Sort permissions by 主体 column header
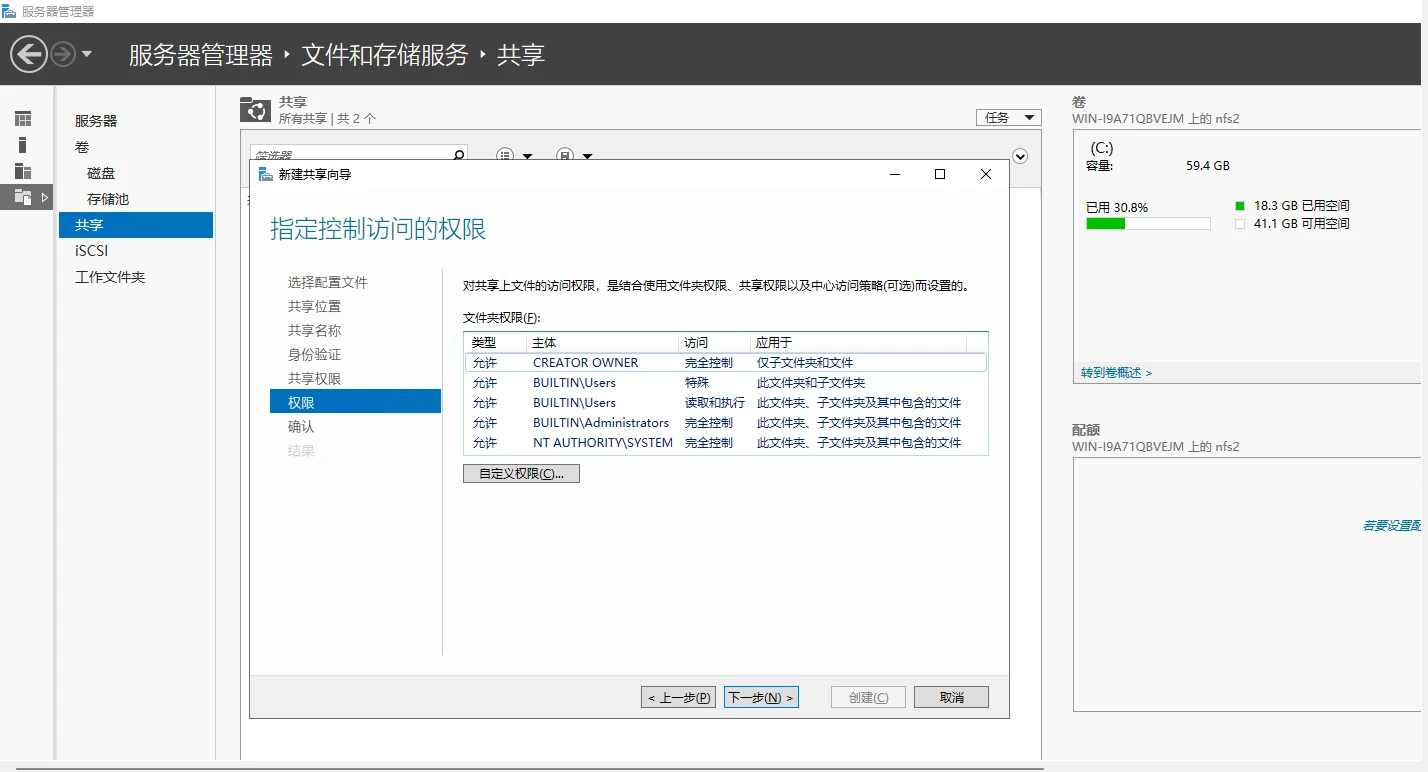Image resolution: width=1428 pixels, height=772 pixels. [602, 342]
